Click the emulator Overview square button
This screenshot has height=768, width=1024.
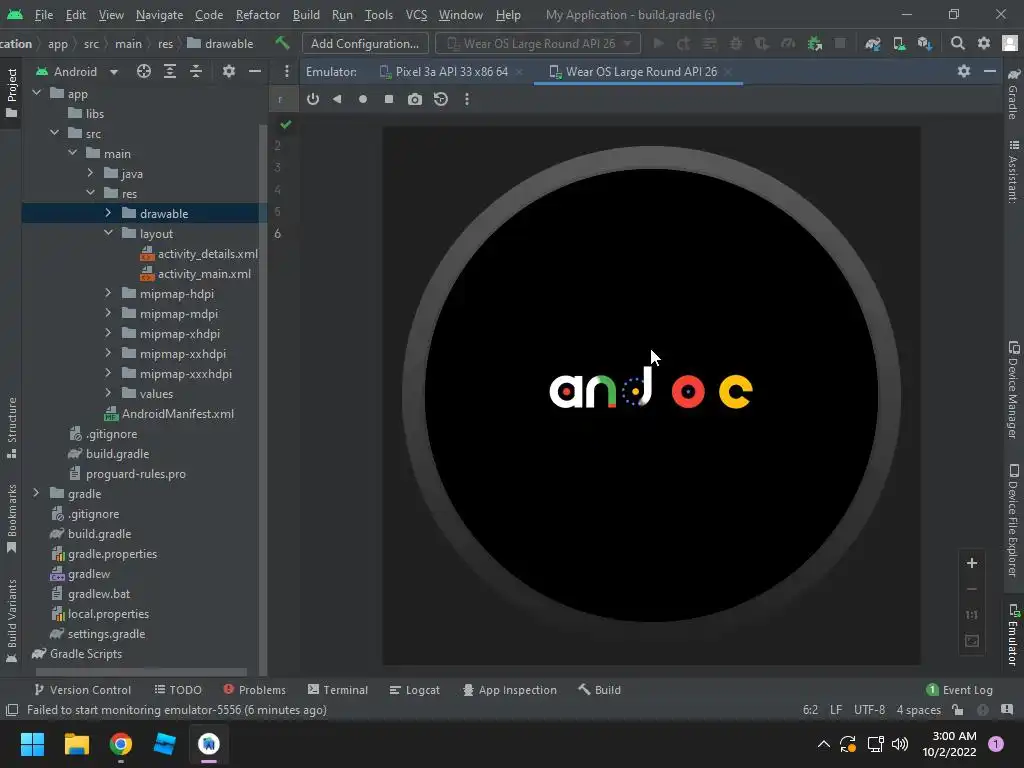click(x=389, y=99)
